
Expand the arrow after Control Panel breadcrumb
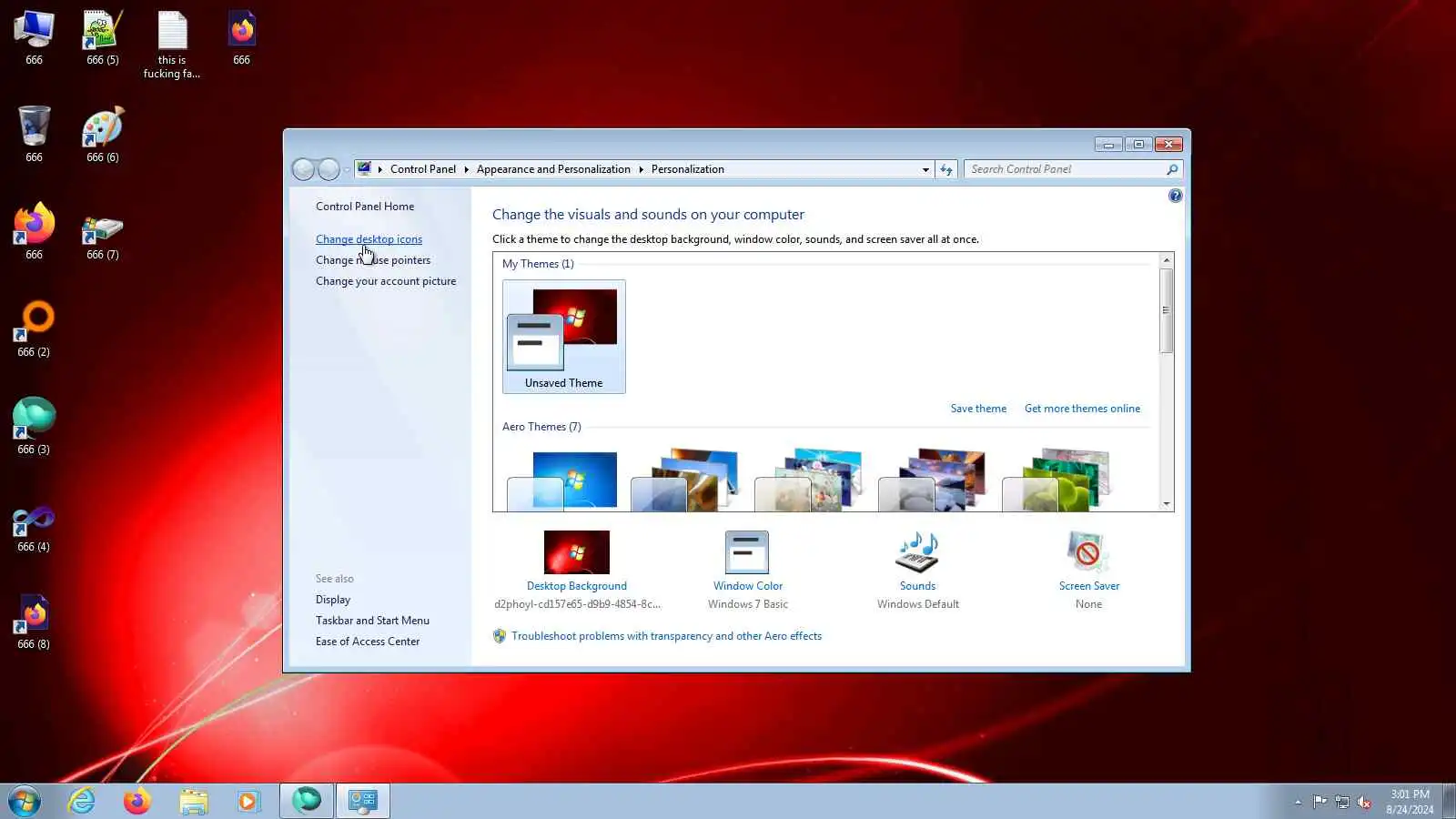tap(466, 169)
